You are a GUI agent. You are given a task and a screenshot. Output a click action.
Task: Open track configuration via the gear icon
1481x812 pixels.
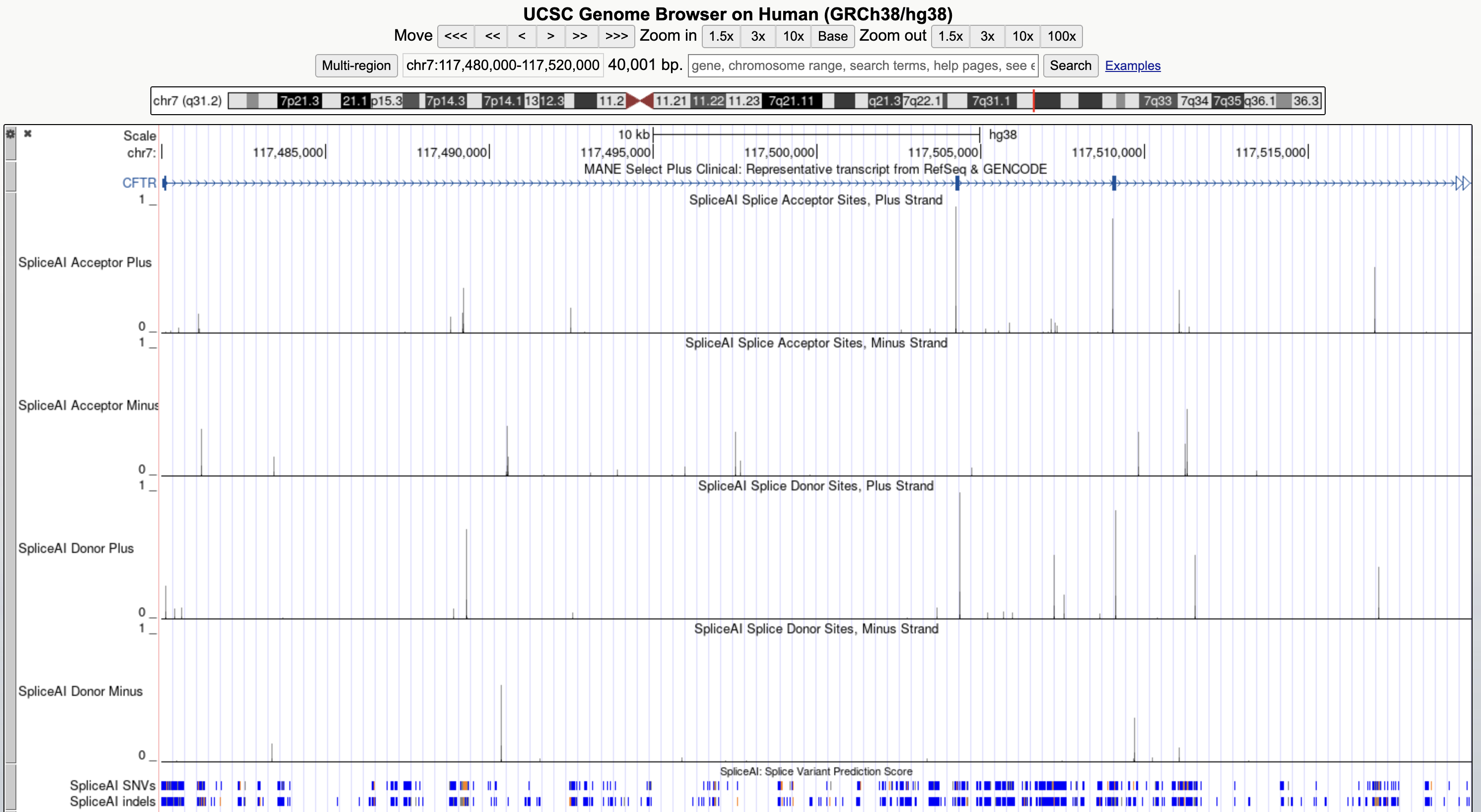click(x=10, y=134)
